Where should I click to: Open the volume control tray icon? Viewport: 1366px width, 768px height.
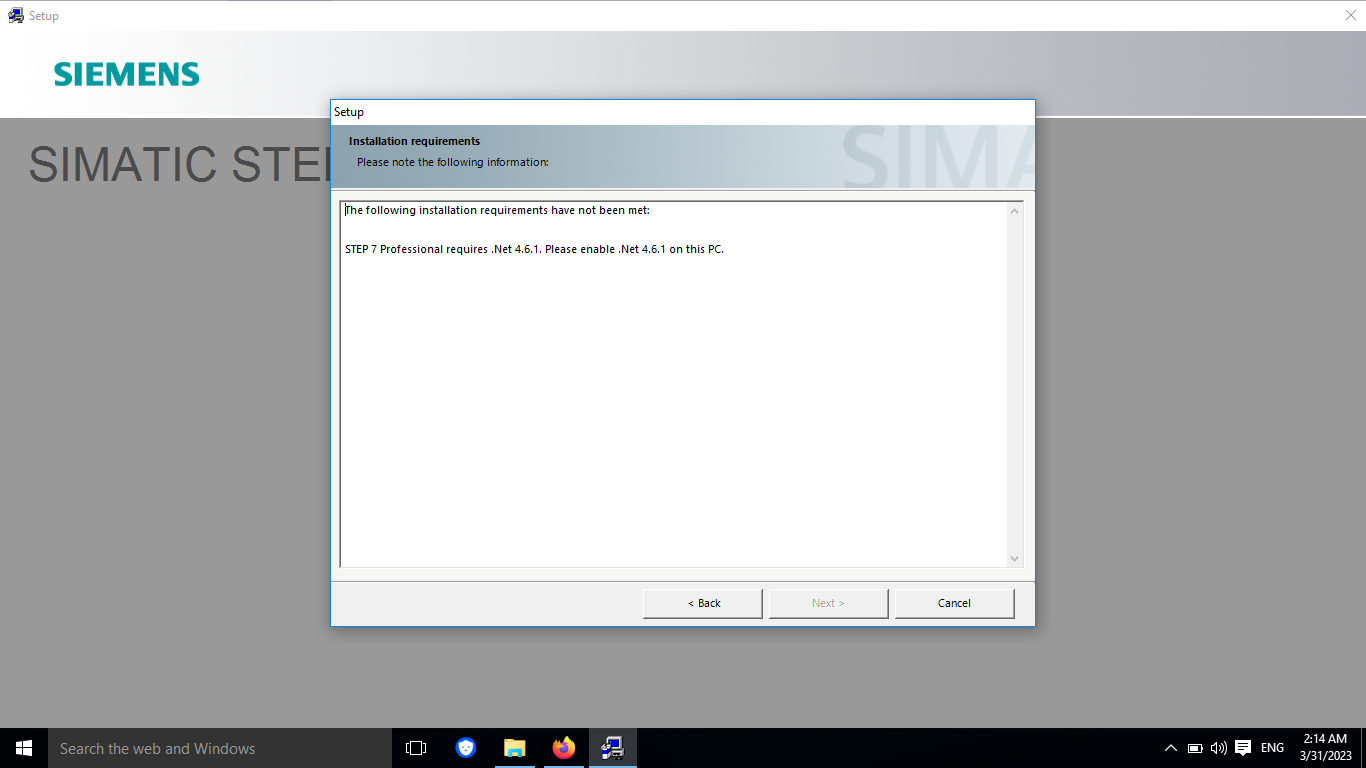[1218, 748]
